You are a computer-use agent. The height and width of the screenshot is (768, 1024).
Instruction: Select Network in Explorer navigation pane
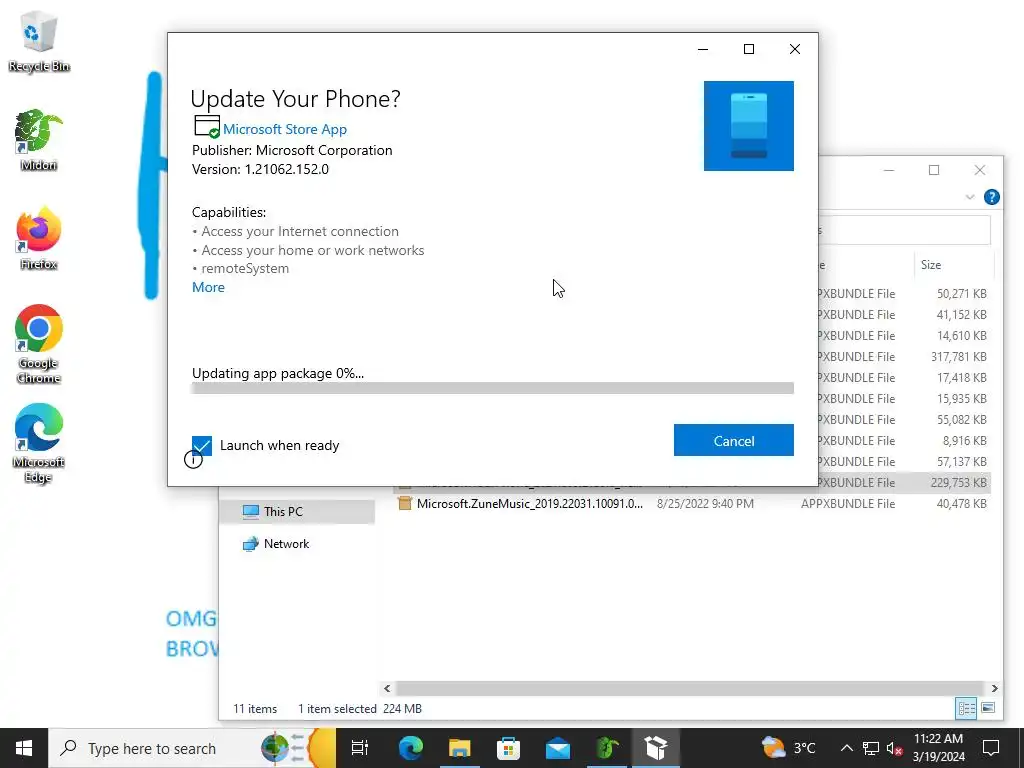tap(286, 543)
